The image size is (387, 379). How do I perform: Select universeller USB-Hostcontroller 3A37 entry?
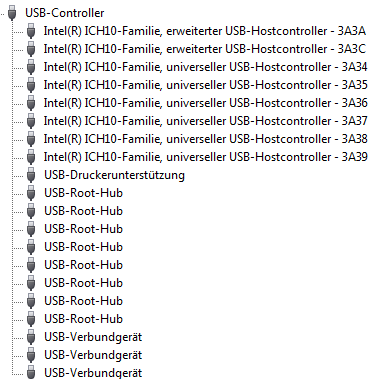[205, 121]
